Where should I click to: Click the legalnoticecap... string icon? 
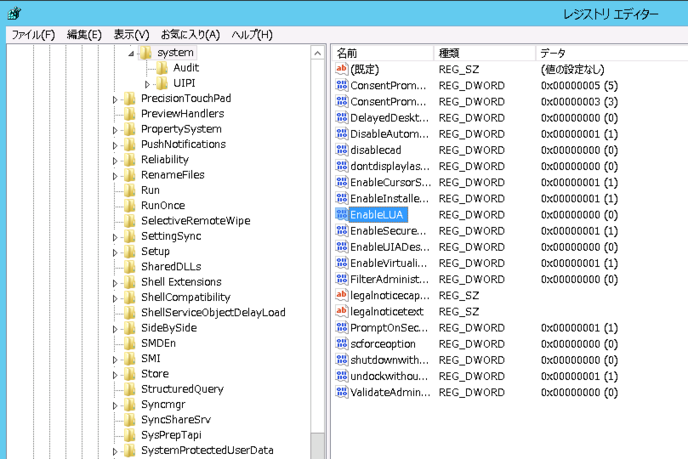pos(341,295)
